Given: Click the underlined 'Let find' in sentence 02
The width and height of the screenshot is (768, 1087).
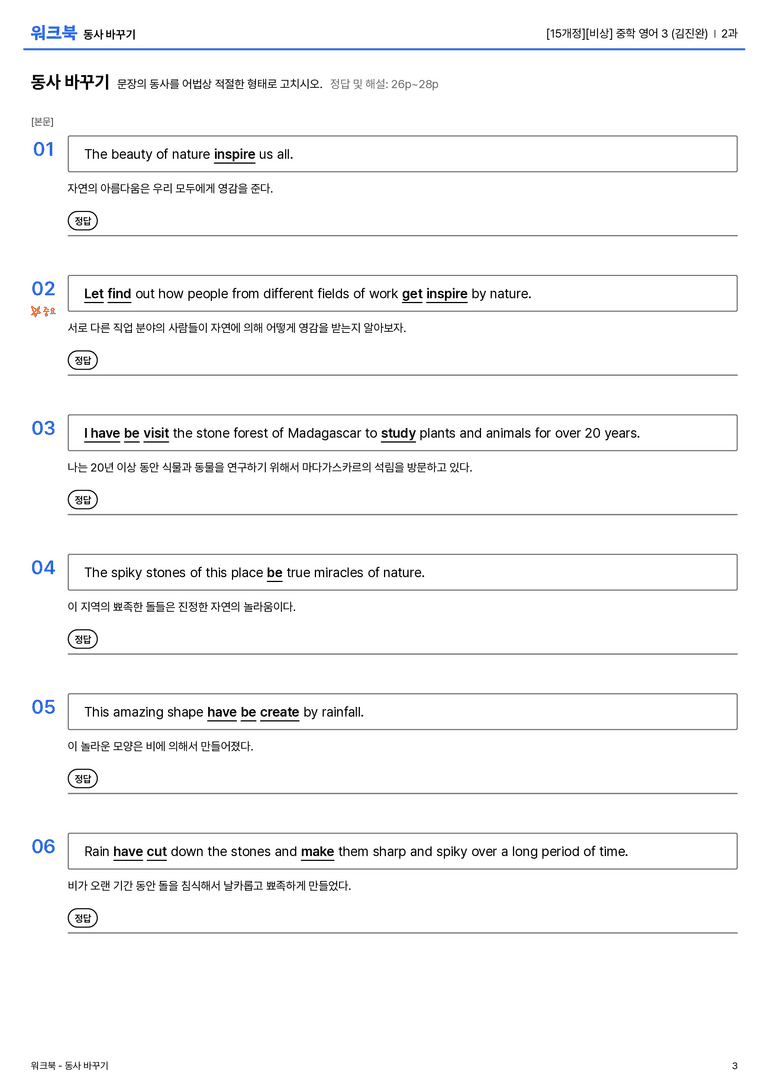Looking at the screenshot, I should pyautogui.click(x=107, y=294).
